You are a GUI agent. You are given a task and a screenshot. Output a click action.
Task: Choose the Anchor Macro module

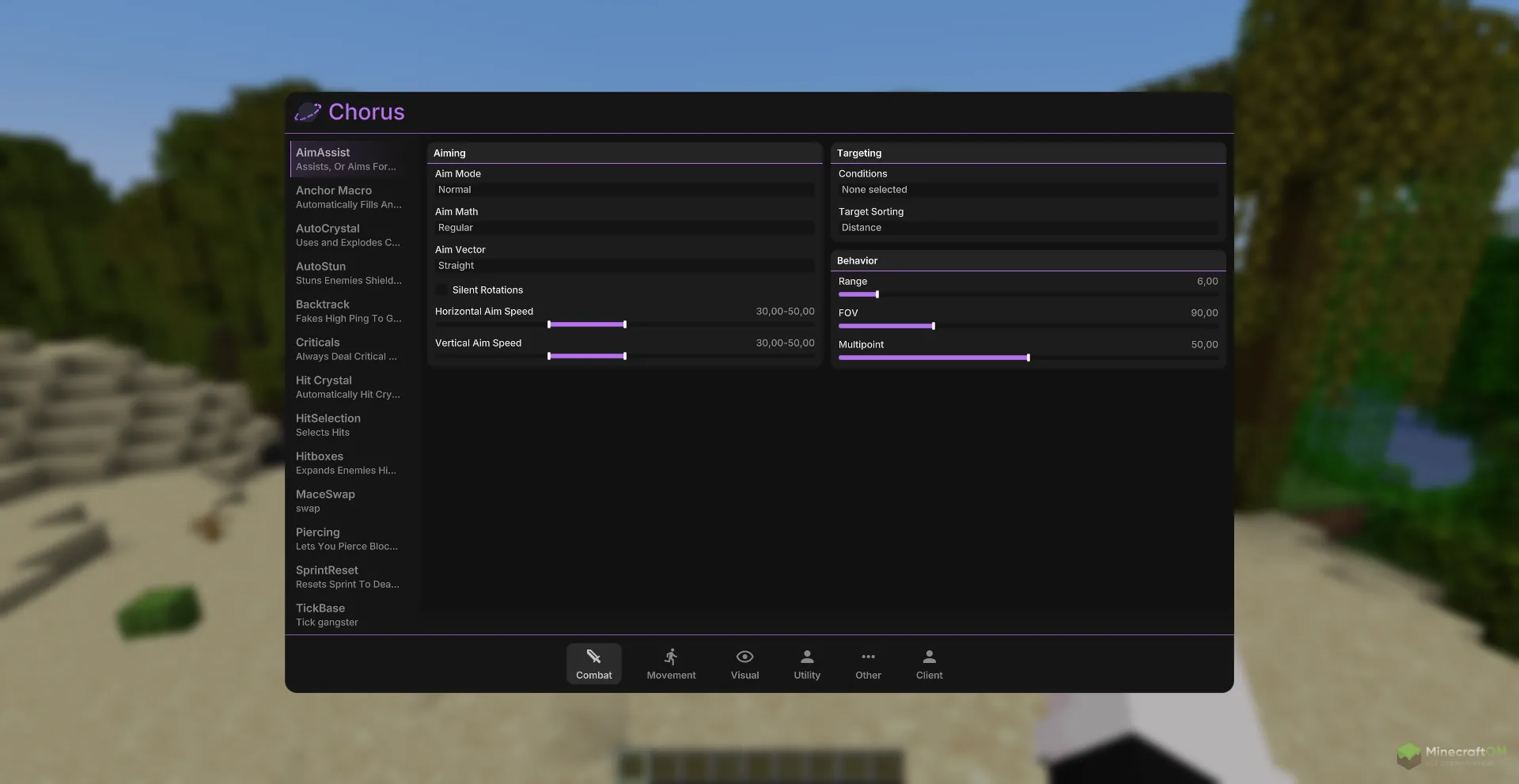coord(348,197)
